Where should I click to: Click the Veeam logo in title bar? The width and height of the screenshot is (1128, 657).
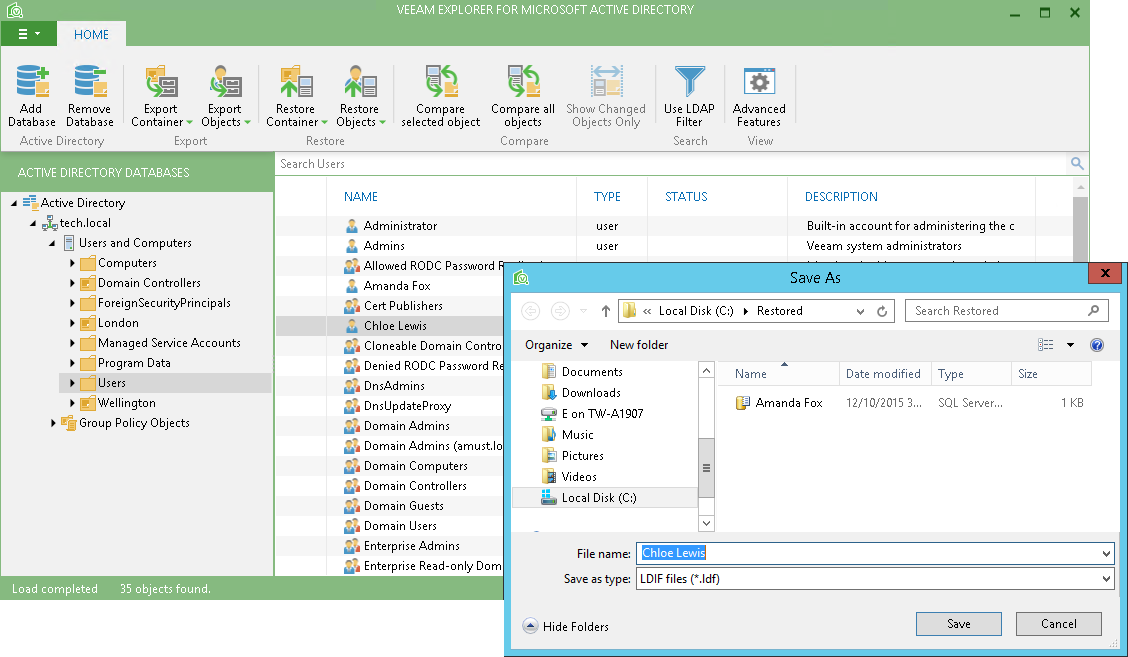coord(15,10)
